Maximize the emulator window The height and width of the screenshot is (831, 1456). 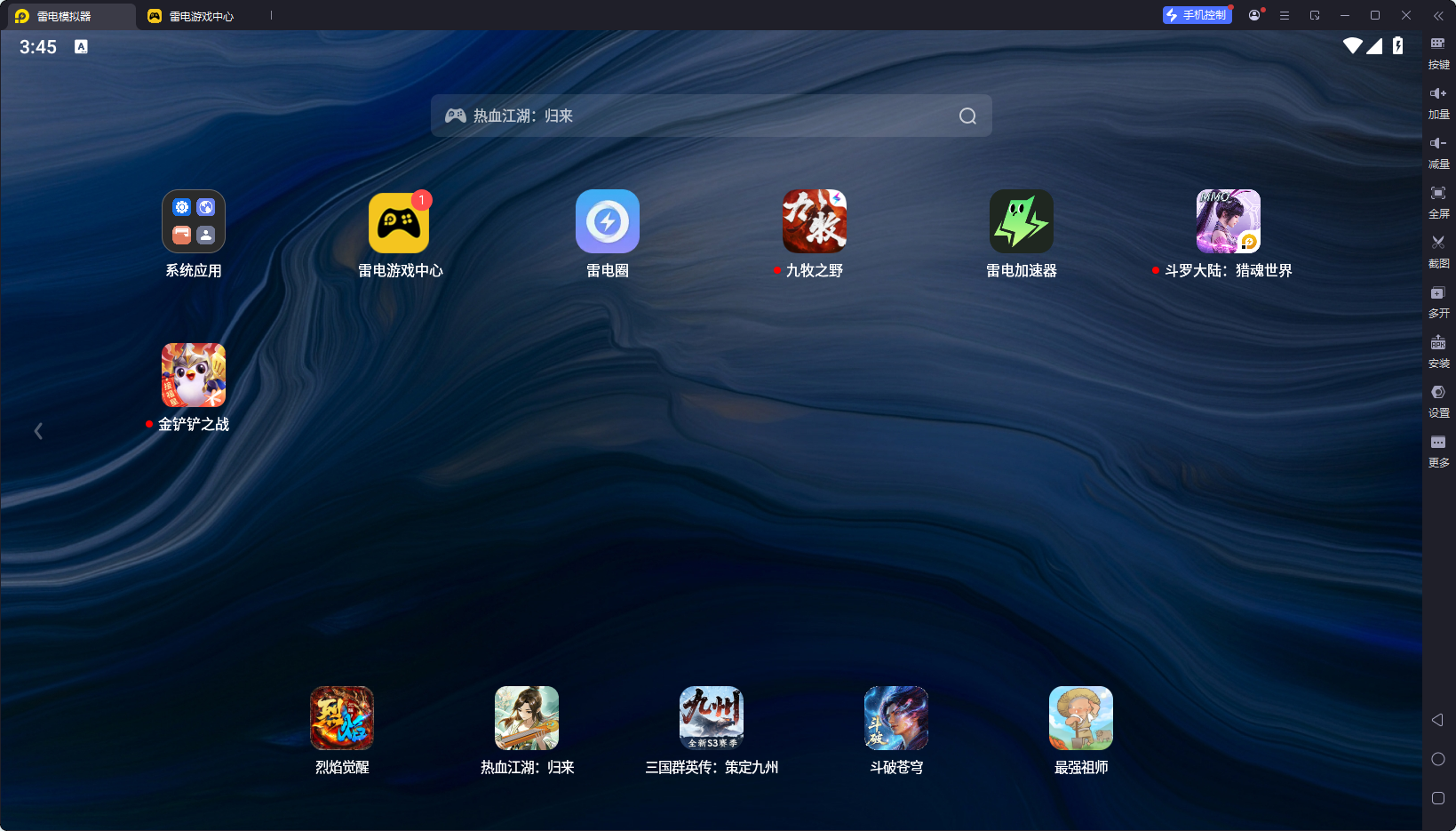(x=1375, y=15)
